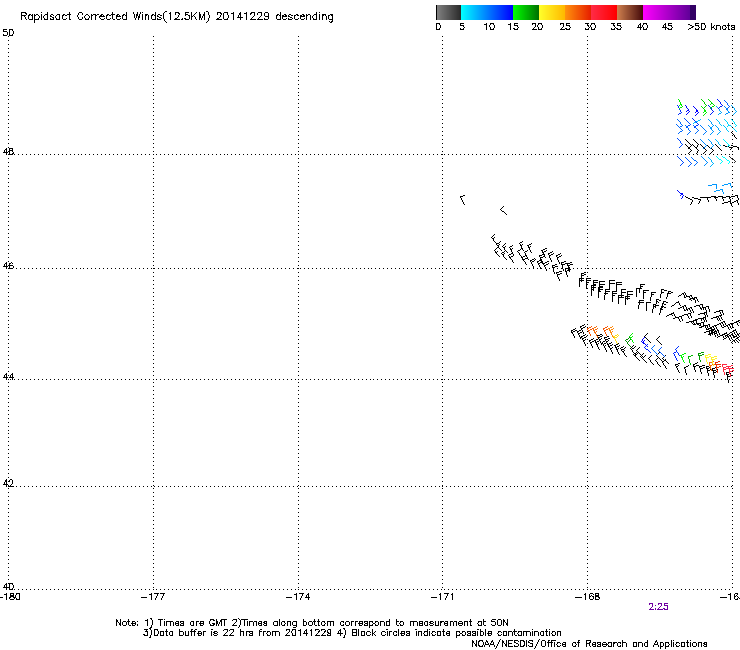
Task: Click the NOAA/NESDIS credit line
Action: pyautogui.click(x=589, y=644)
